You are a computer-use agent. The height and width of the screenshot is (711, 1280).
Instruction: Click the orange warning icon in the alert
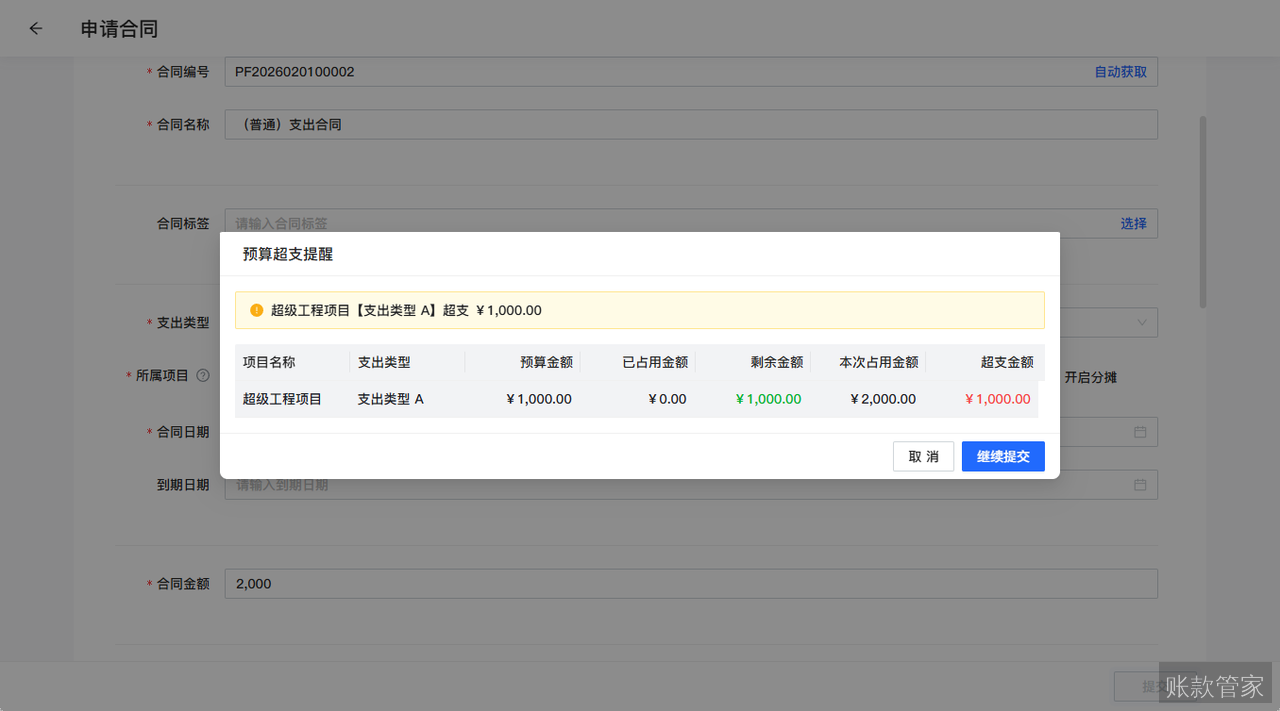pyautogui.click(x=256, y=310)
